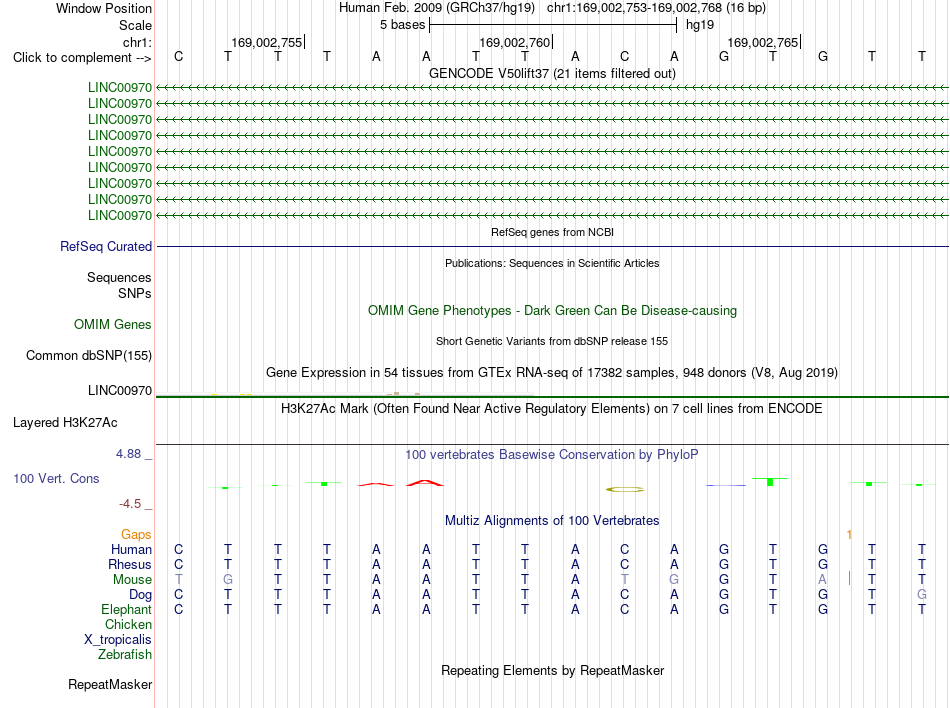950x708 pixels.
Task: Click the Elephant alignment row label
Action: point(126,609)
